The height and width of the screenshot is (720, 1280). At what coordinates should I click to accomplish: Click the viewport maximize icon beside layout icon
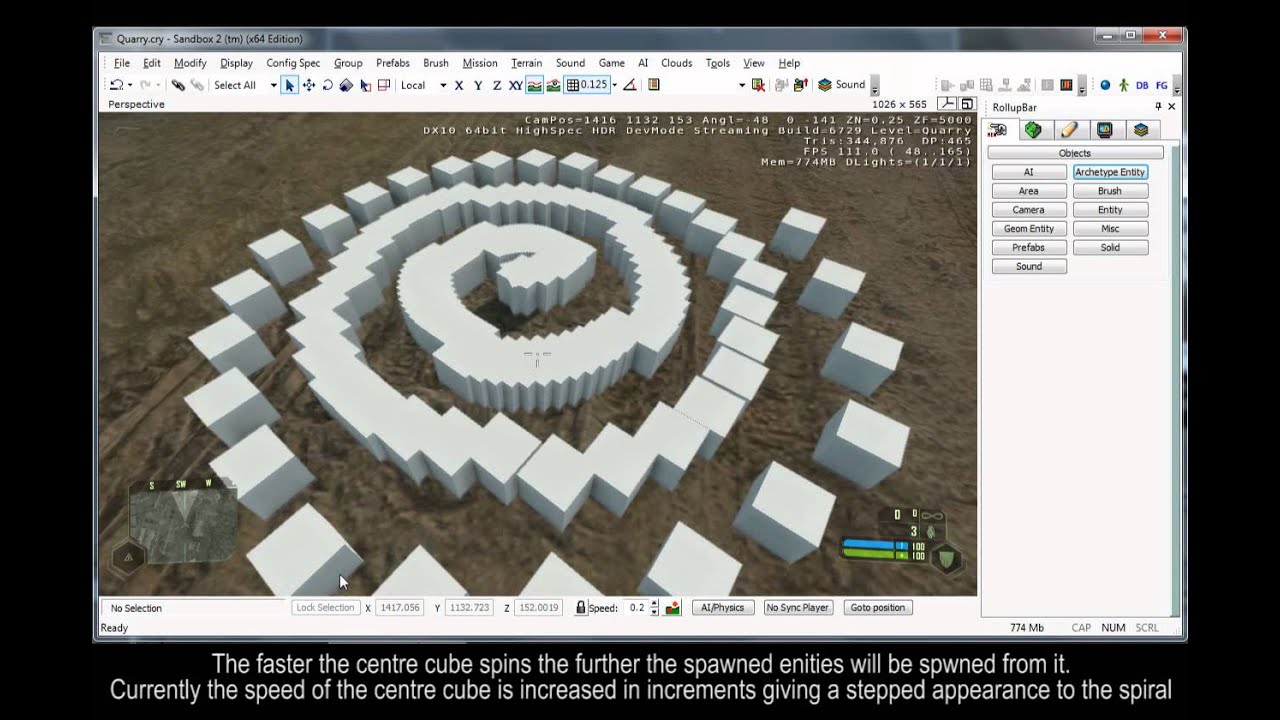(x=967, y=104)
